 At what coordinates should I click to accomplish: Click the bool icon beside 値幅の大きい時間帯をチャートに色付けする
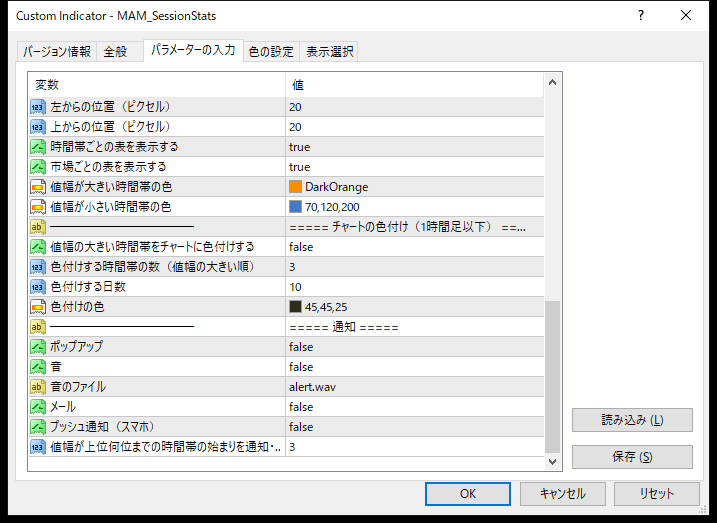(37, 247)
